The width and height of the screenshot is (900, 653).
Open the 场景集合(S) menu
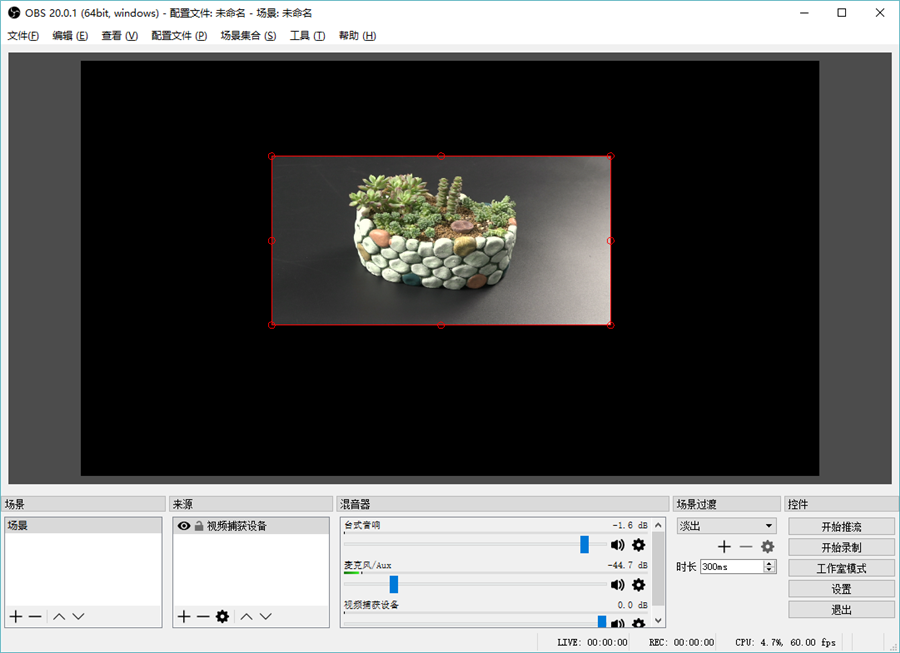point(248,36)
